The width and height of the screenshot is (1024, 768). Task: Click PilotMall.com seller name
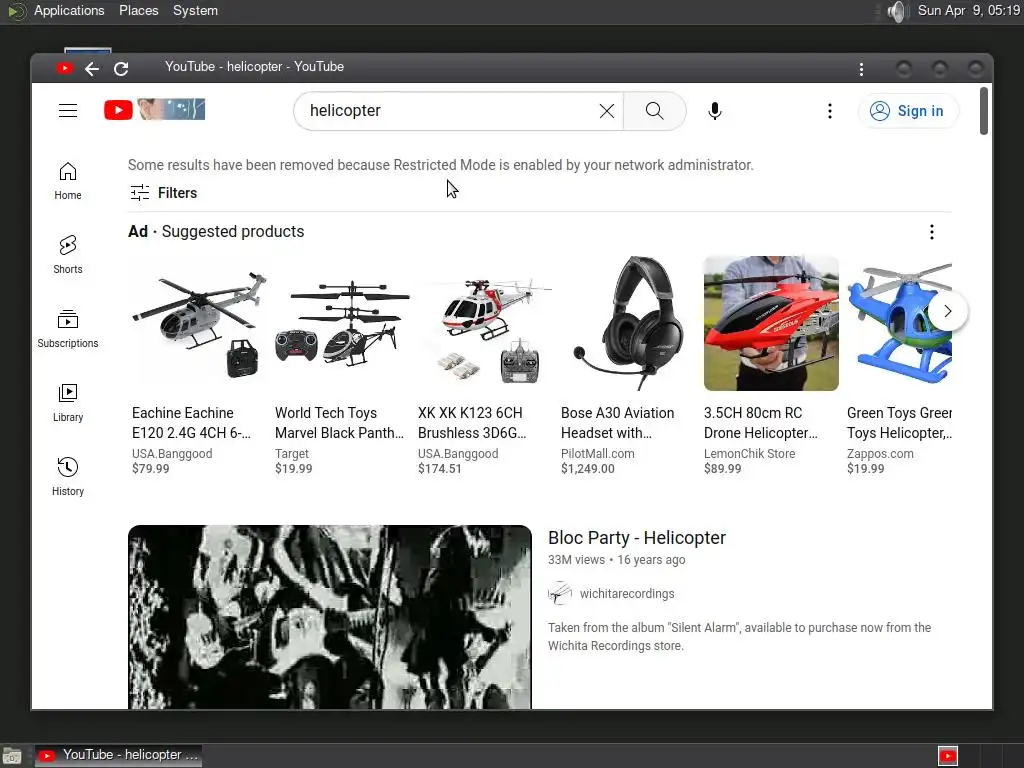click(x=598, y=453)
